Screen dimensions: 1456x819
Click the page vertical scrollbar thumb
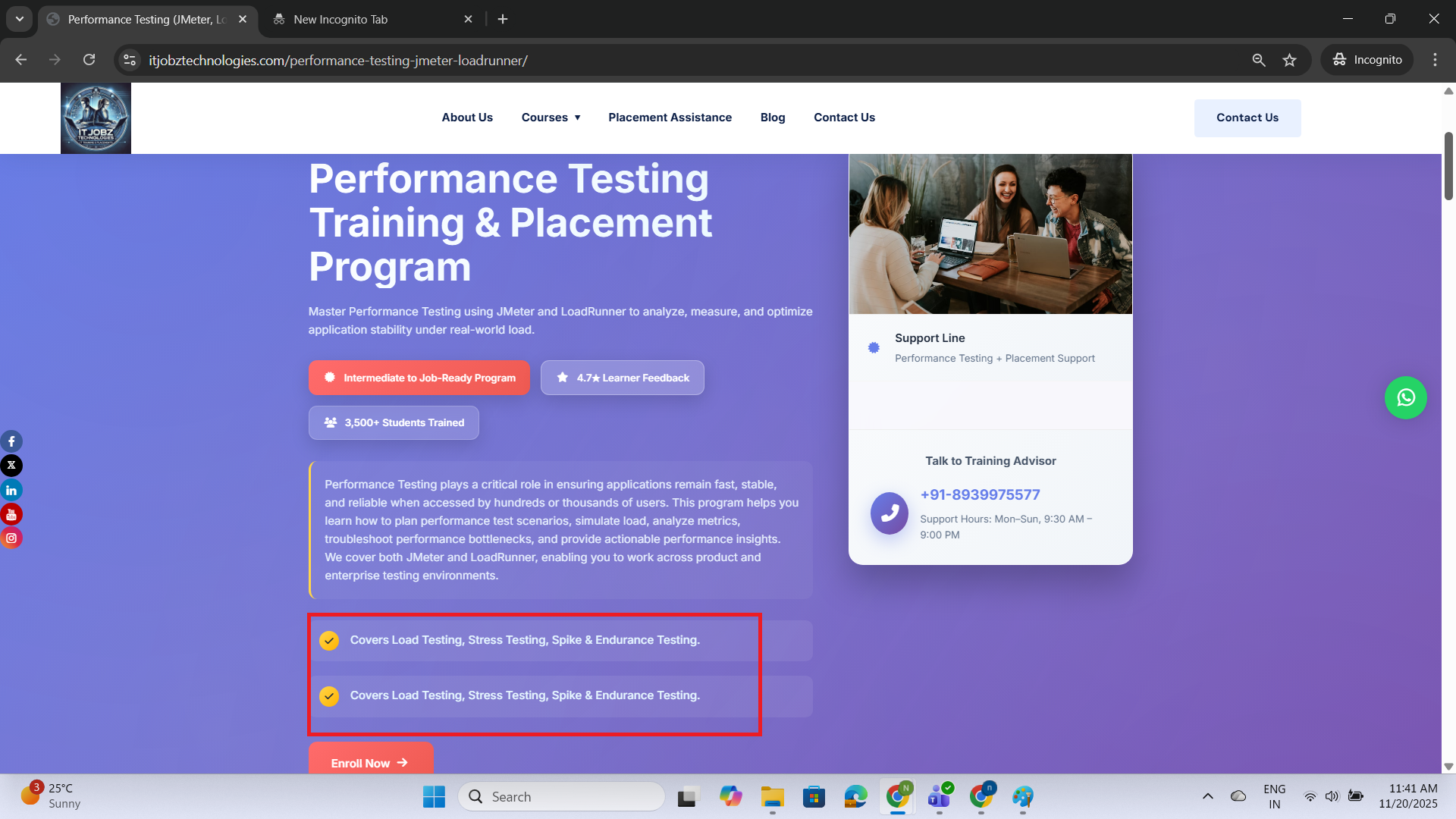1448,167
